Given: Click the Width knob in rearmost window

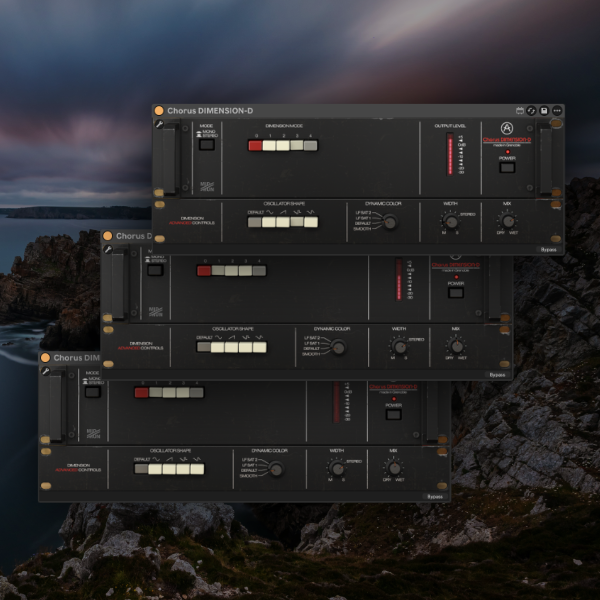Looking at the screenshot, I should pyautogui.click(x=337, y=468).
